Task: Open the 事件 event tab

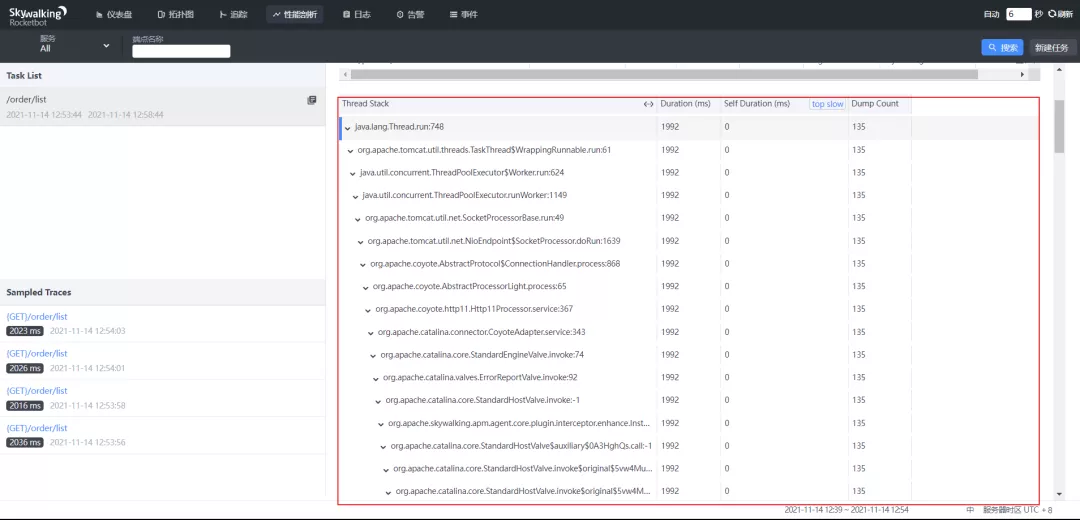Action: pos(463,14)
